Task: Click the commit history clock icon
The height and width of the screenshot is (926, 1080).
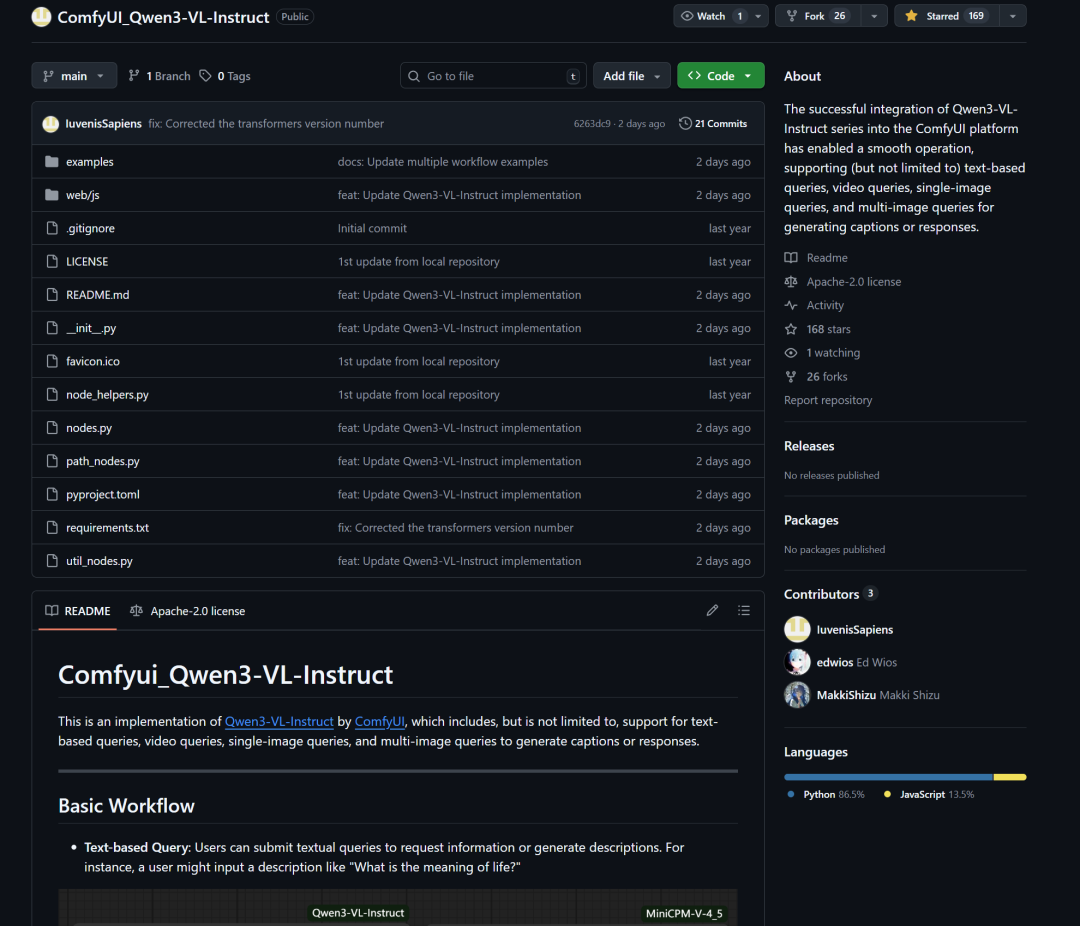Action: tap(685, 124)
